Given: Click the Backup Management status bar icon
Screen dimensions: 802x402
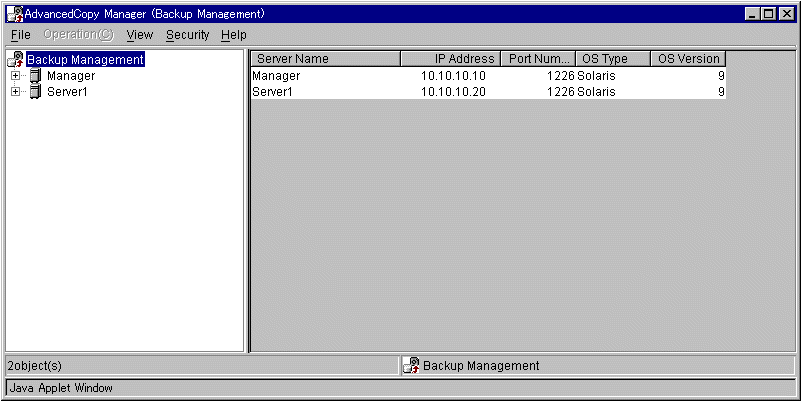Looking at the screenshot, I should 411,366.
